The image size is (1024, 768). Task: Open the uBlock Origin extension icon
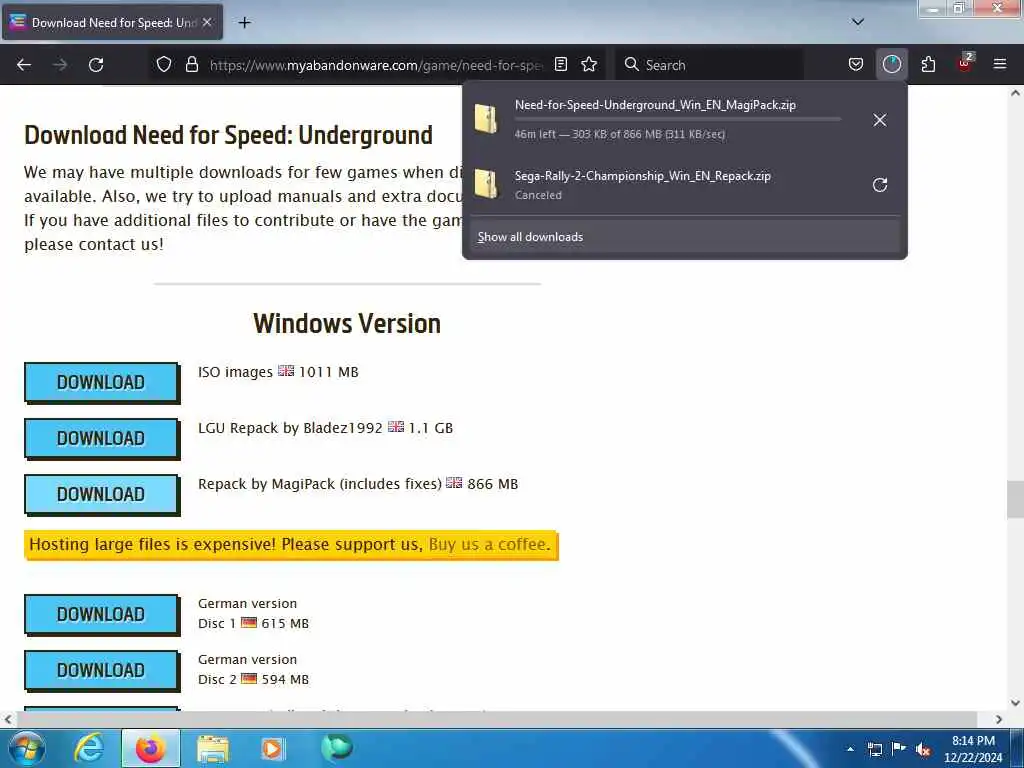tap(965, 63)
